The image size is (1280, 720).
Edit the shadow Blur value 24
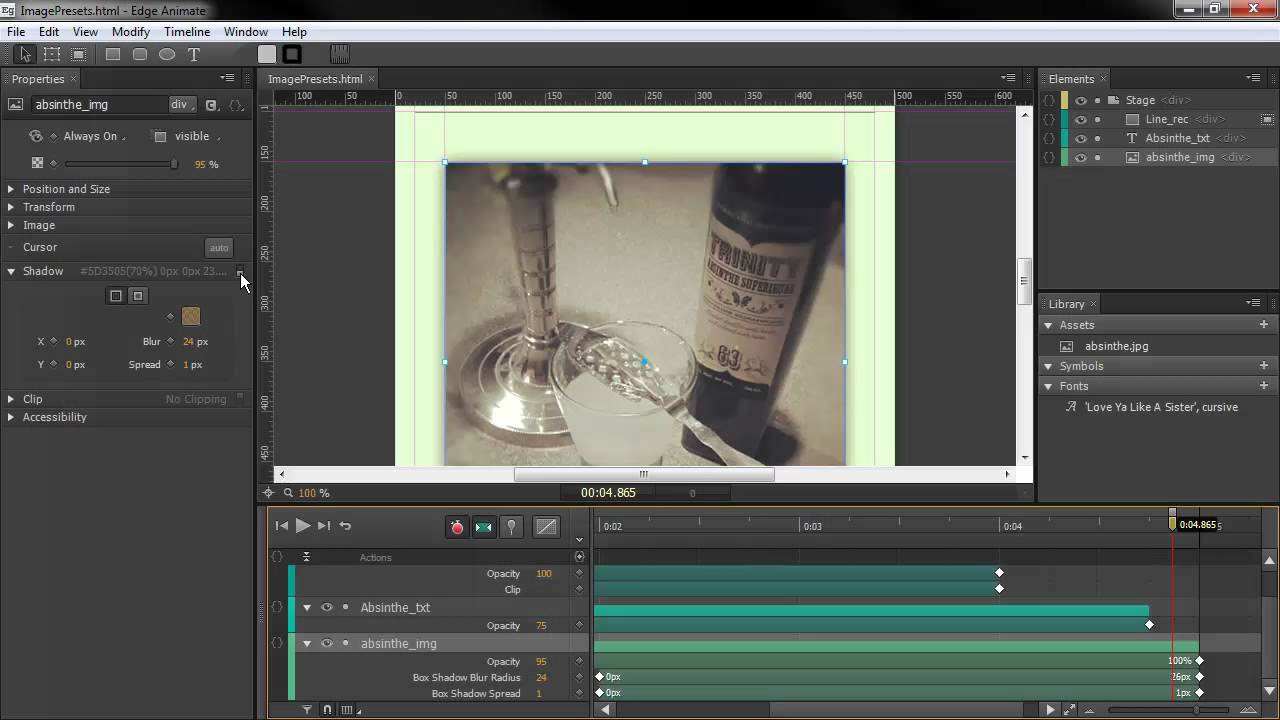point(188,341)
